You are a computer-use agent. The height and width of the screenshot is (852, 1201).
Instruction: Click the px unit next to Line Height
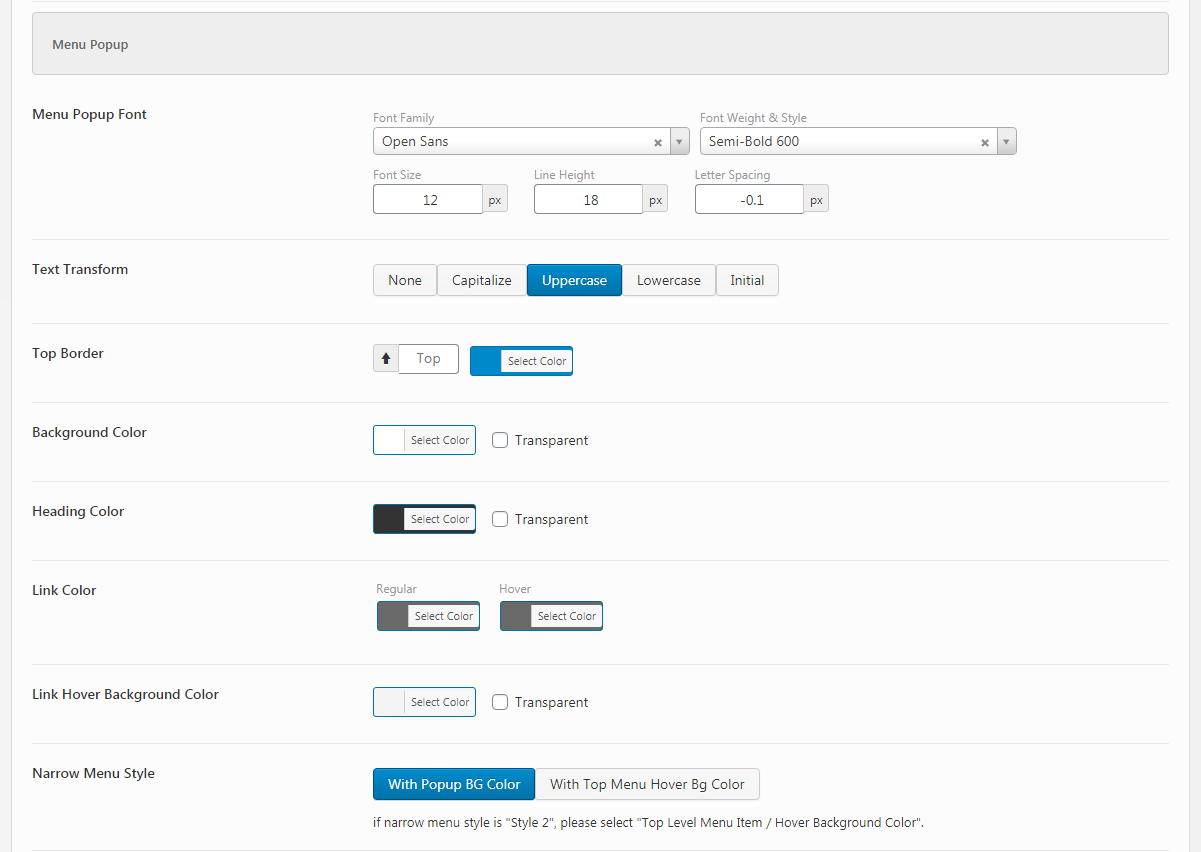[656, 199]
